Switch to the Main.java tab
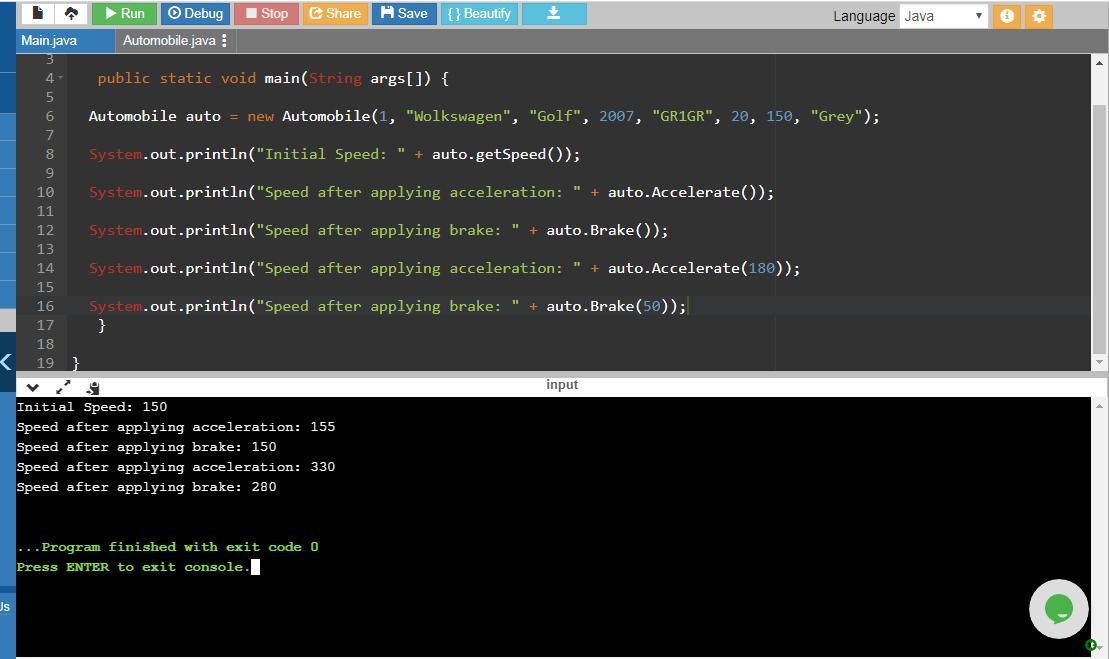Screen dimensions: 1109x659 (x=49, y=41)
